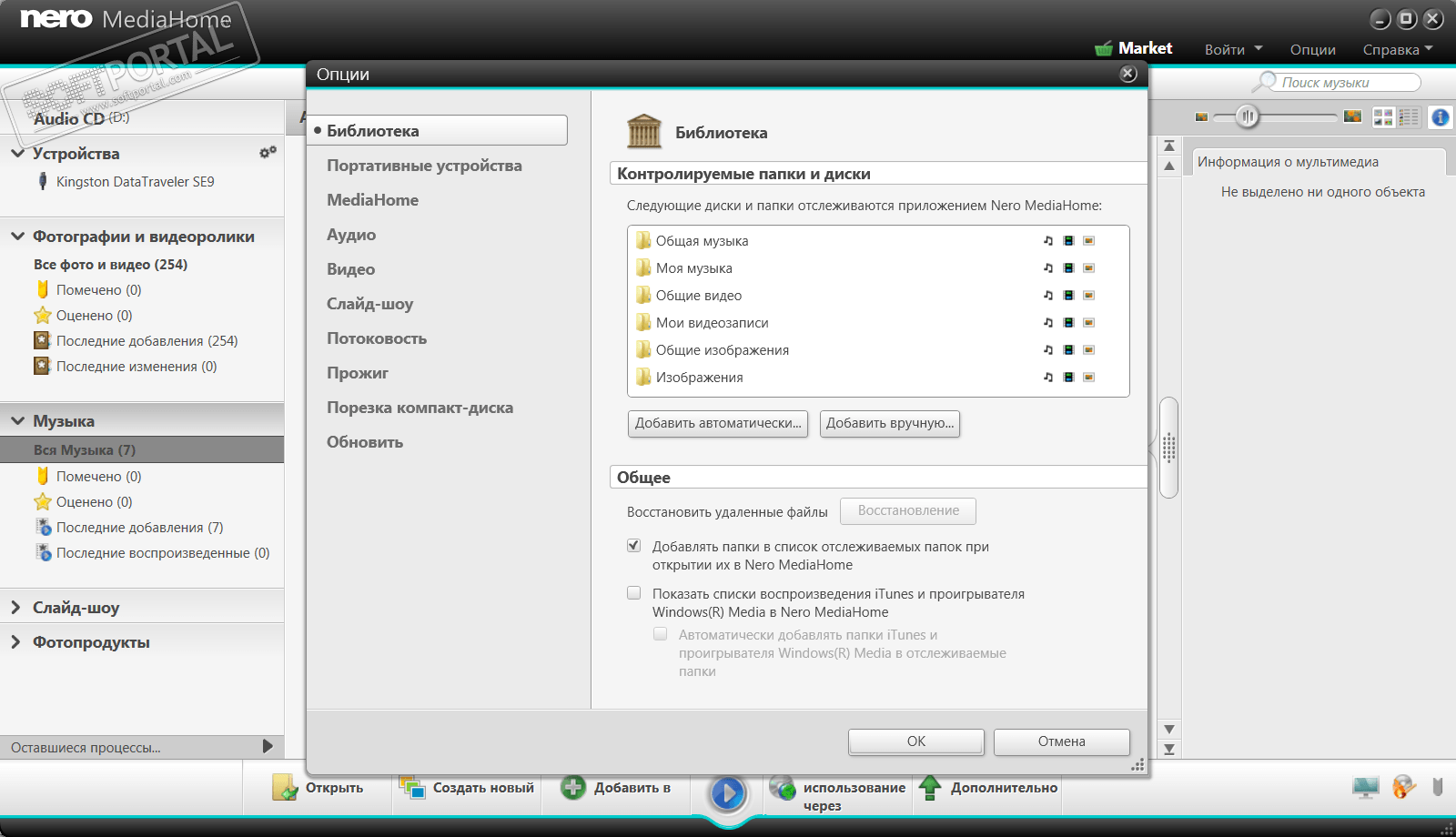Image resolution: width=1456 pixels, height=837 pixels.
Task: Click the green plus Добавить в icon
Action: tap(572, 788)
